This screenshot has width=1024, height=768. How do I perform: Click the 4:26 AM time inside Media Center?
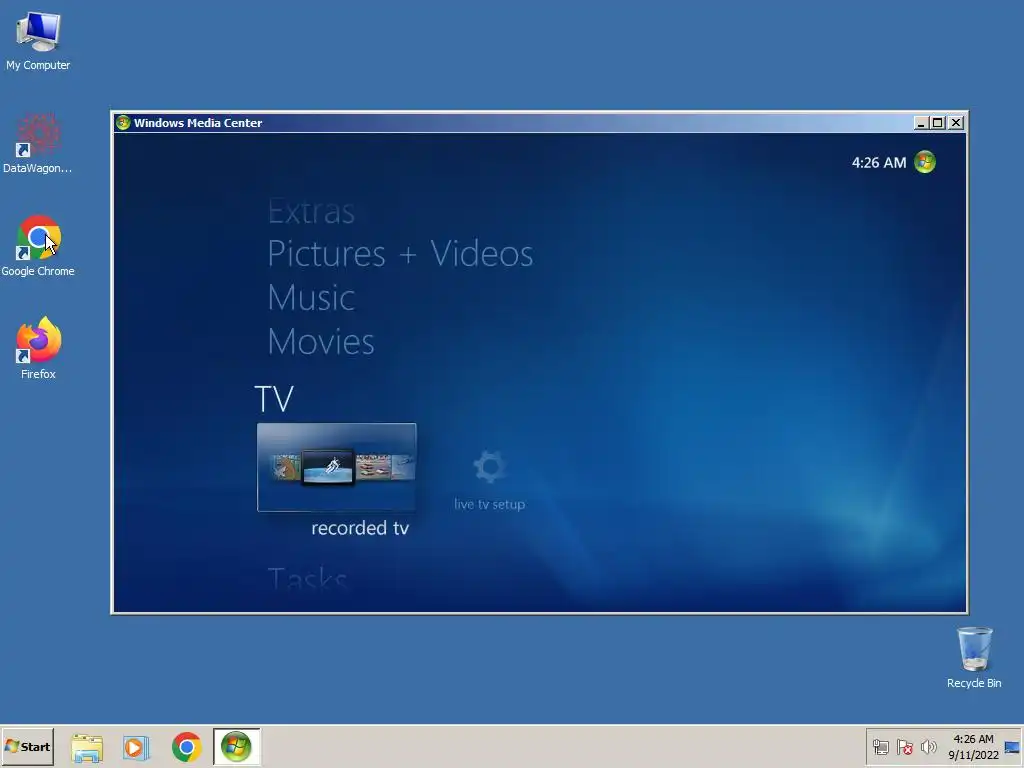click(x=879, y=163)
